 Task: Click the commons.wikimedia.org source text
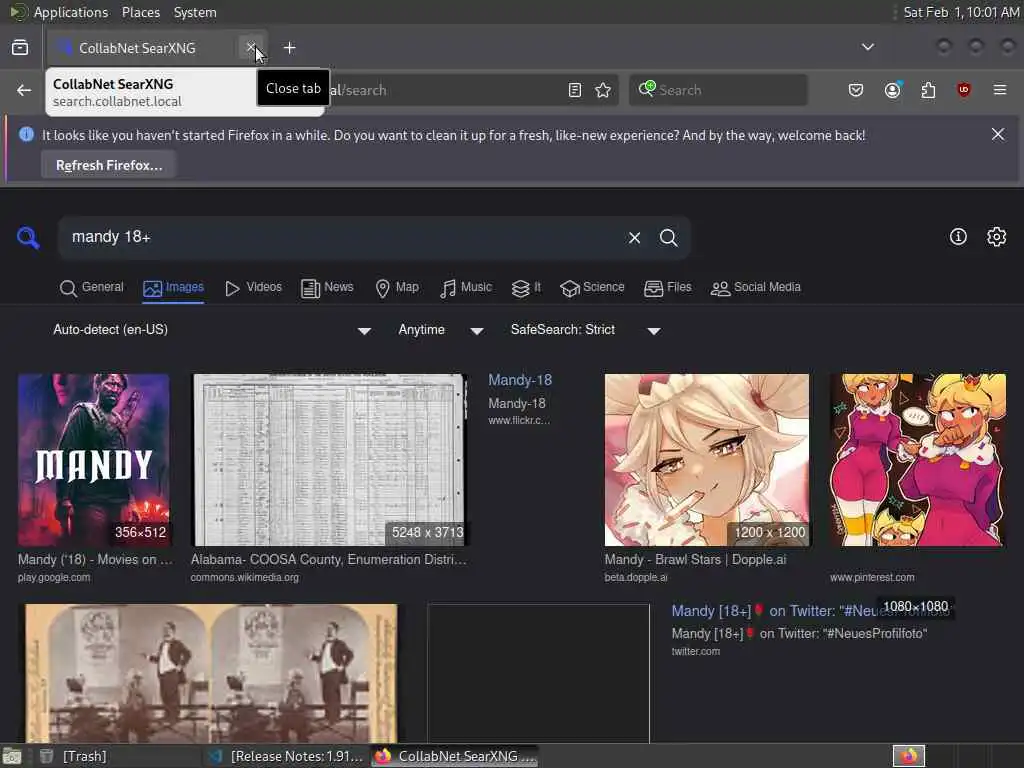click(x=245, y=577)
